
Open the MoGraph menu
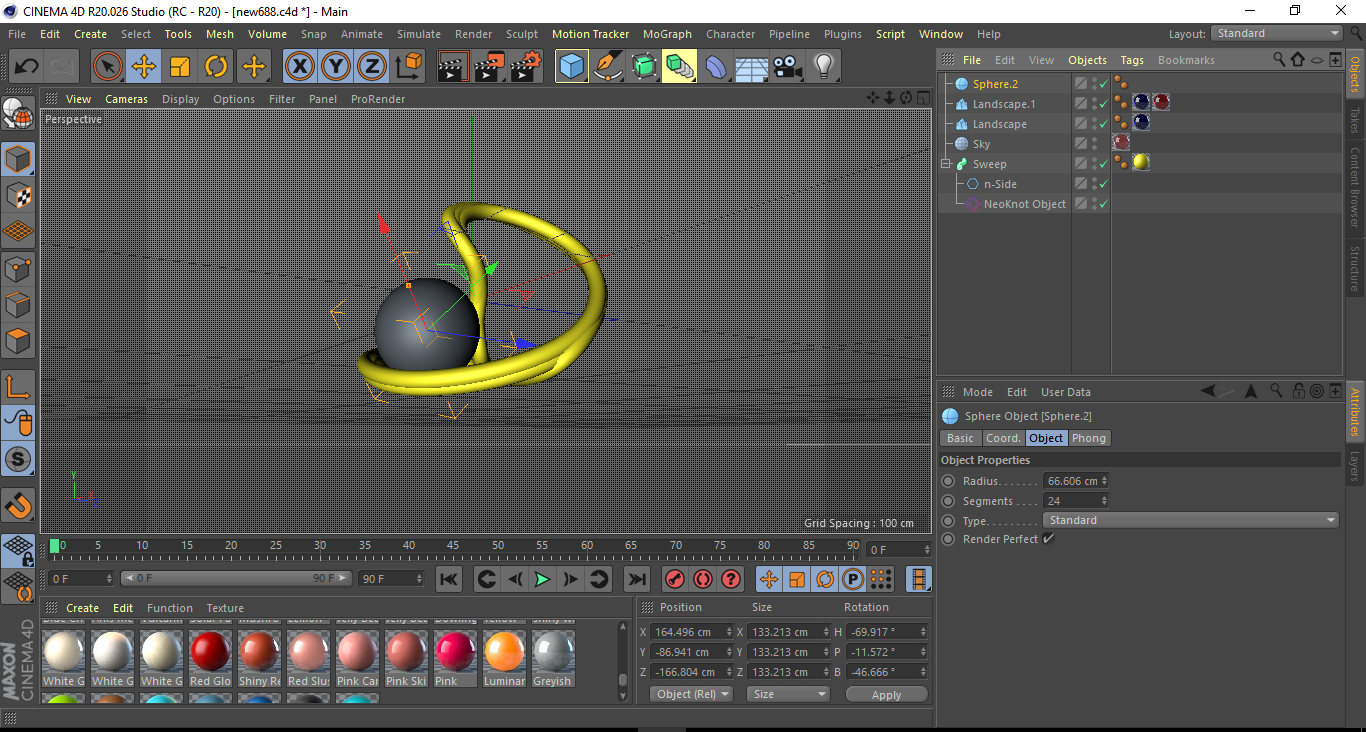click(x=667, y=34)
